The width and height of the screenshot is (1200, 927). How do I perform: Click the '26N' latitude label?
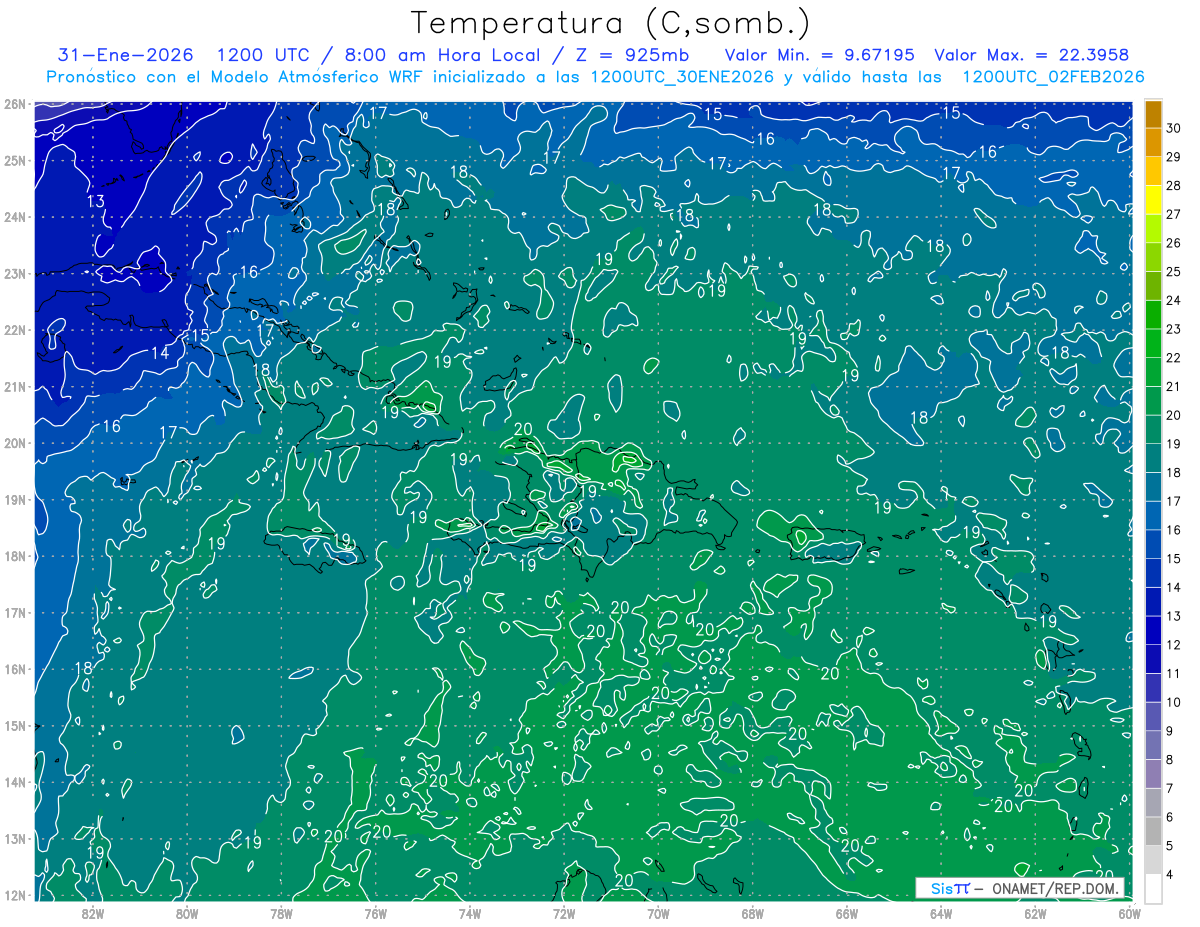click(x=15, y=104)
